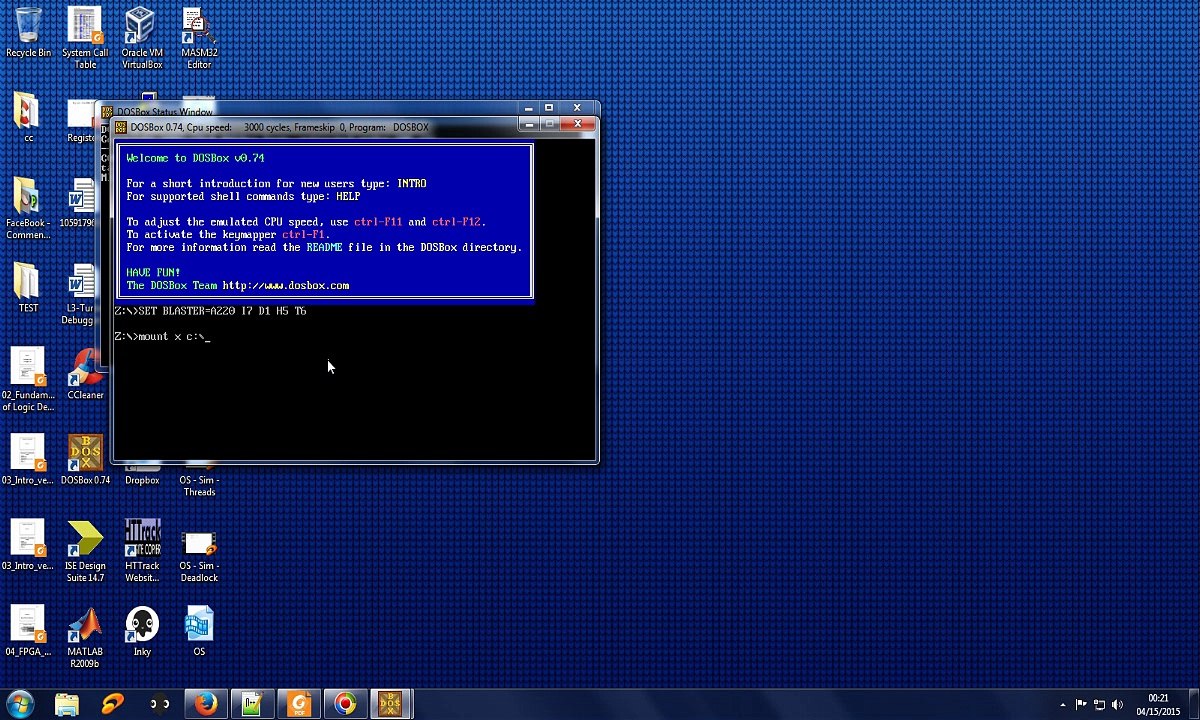Click the black eyes icon on taskbar

click(x=160, y=704)
